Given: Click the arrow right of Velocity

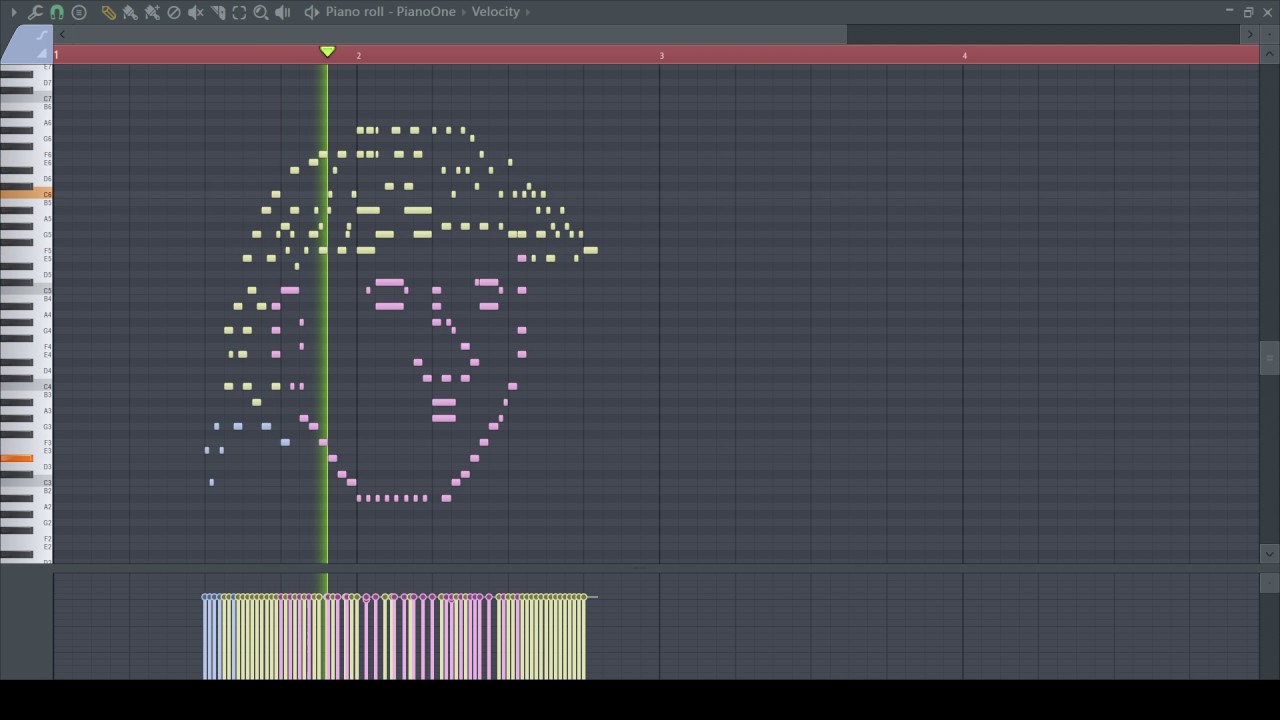Looking at the screenshot, I should [529, 12].
